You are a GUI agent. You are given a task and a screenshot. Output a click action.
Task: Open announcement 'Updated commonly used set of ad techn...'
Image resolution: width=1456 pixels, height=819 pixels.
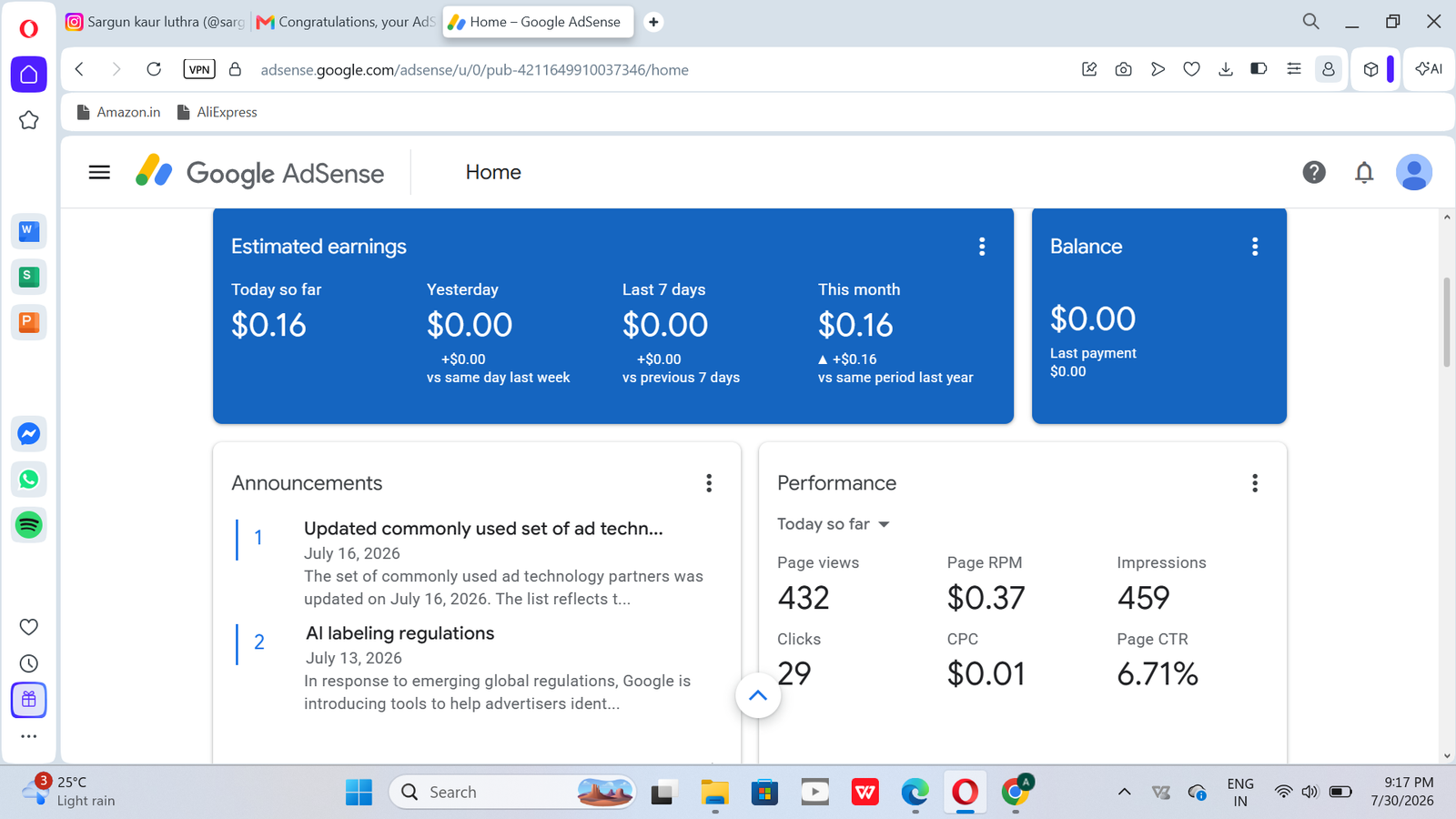pos(483,529)
